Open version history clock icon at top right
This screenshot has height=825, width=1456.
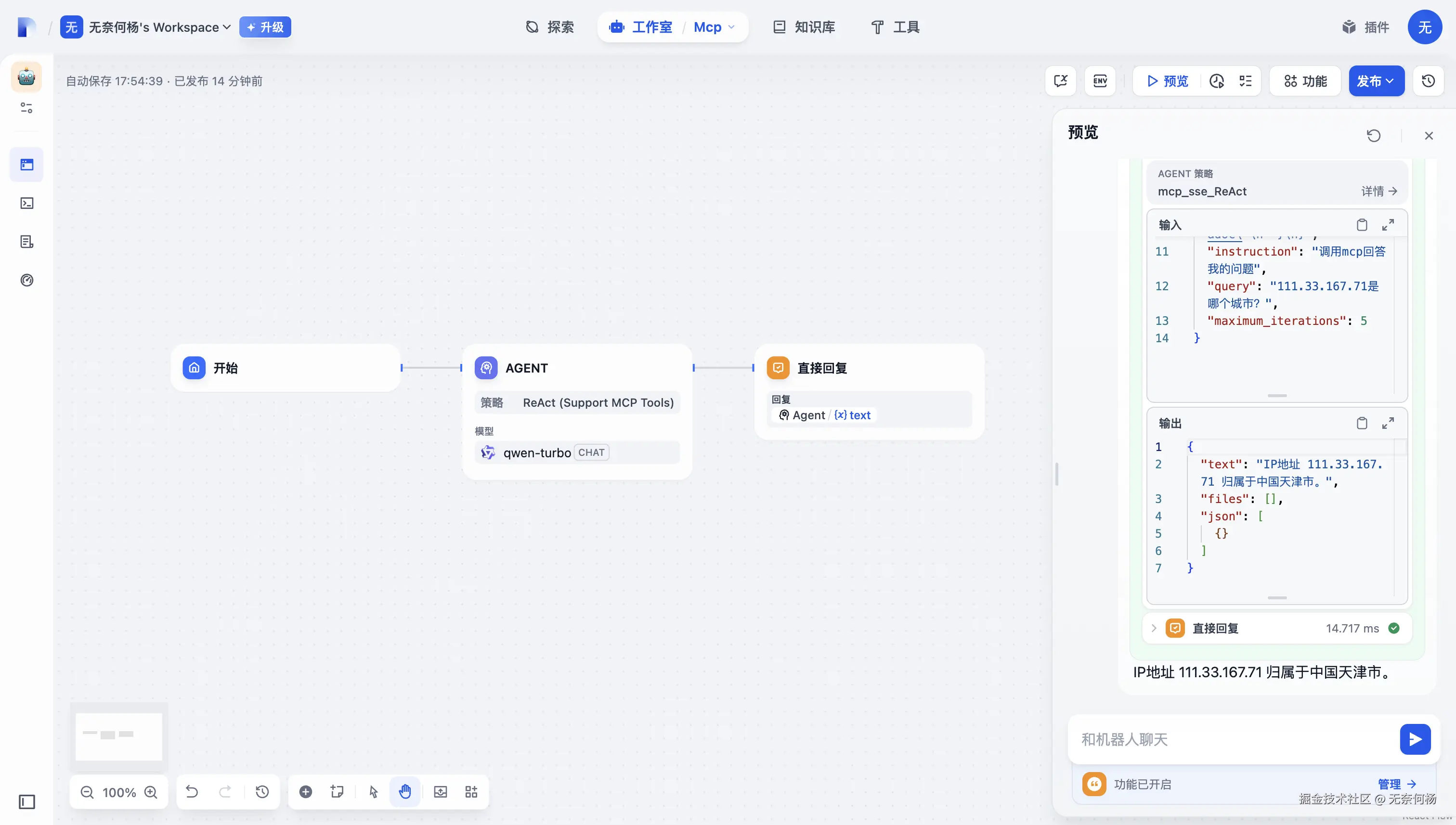pyautogui.click(x=1428, y=81)
